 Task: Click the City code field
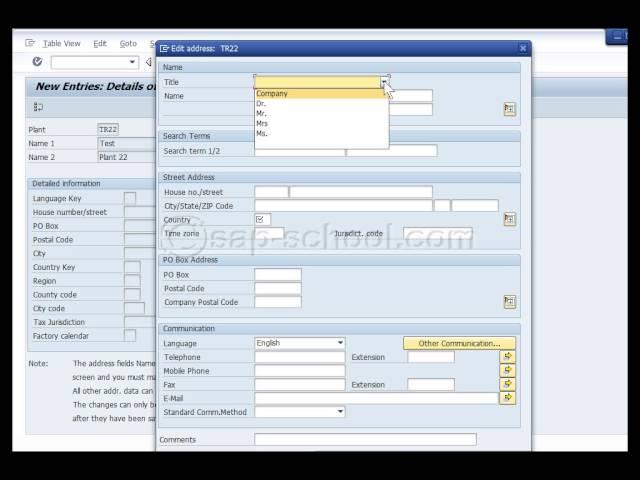pos(134,309)
